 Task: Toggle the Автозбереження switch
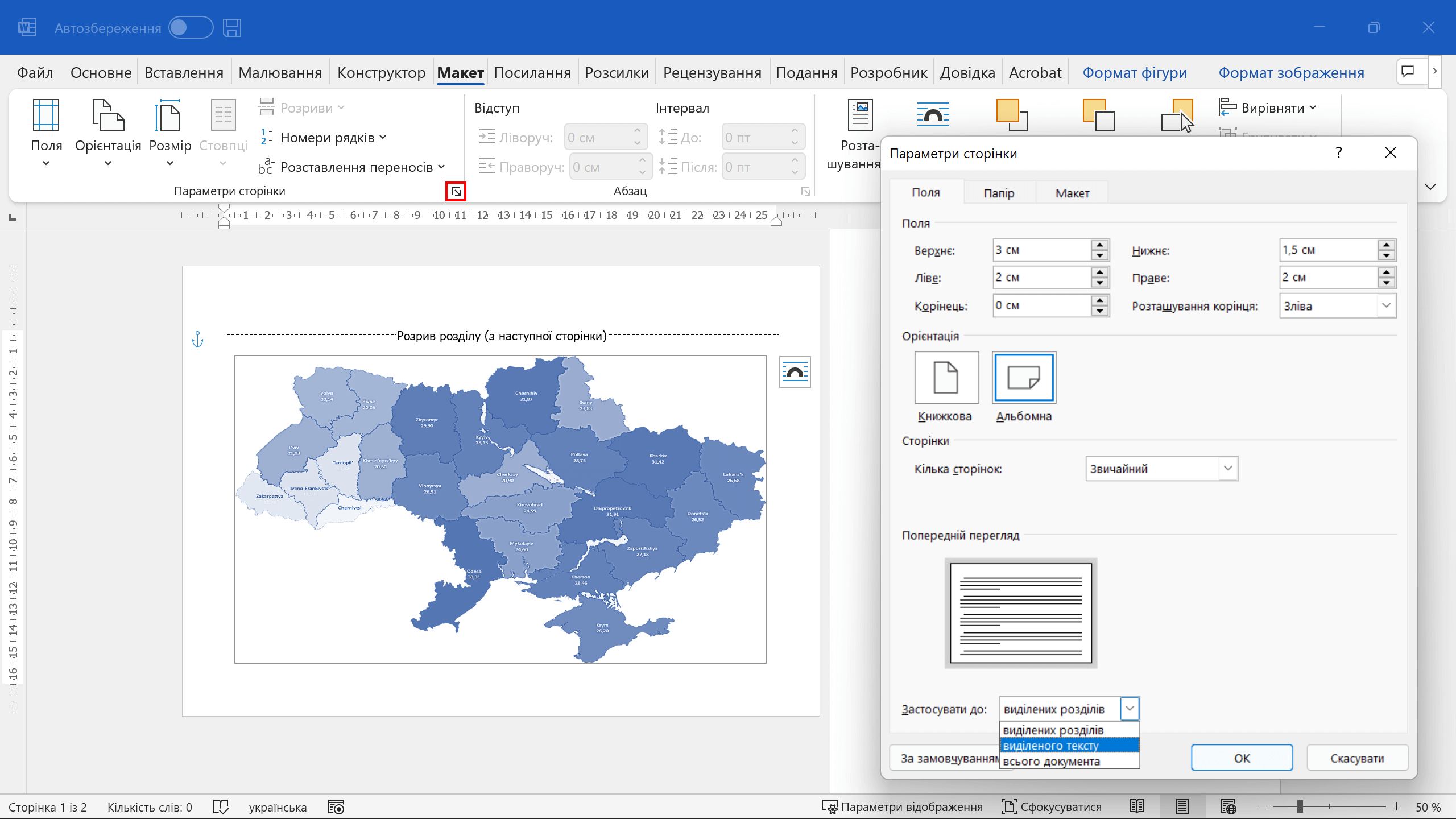pos(191,28)
